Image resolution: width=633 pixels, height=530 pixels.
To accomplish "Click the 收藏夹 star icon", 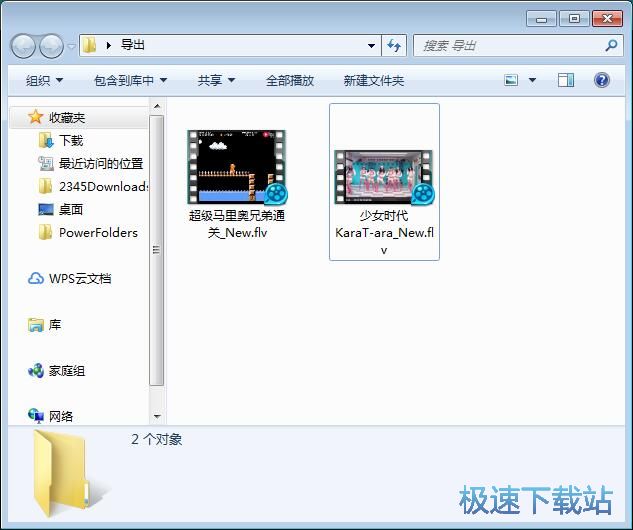I will pos(36,117).
